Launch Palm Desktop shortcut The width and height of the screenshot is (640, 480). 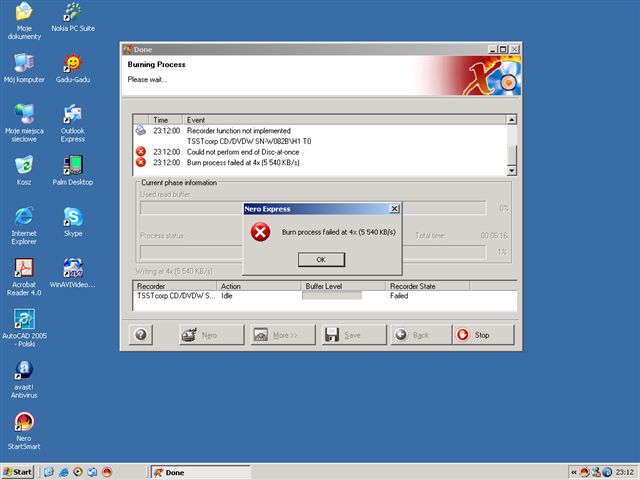pyautogui.click(x=73, y=170)
